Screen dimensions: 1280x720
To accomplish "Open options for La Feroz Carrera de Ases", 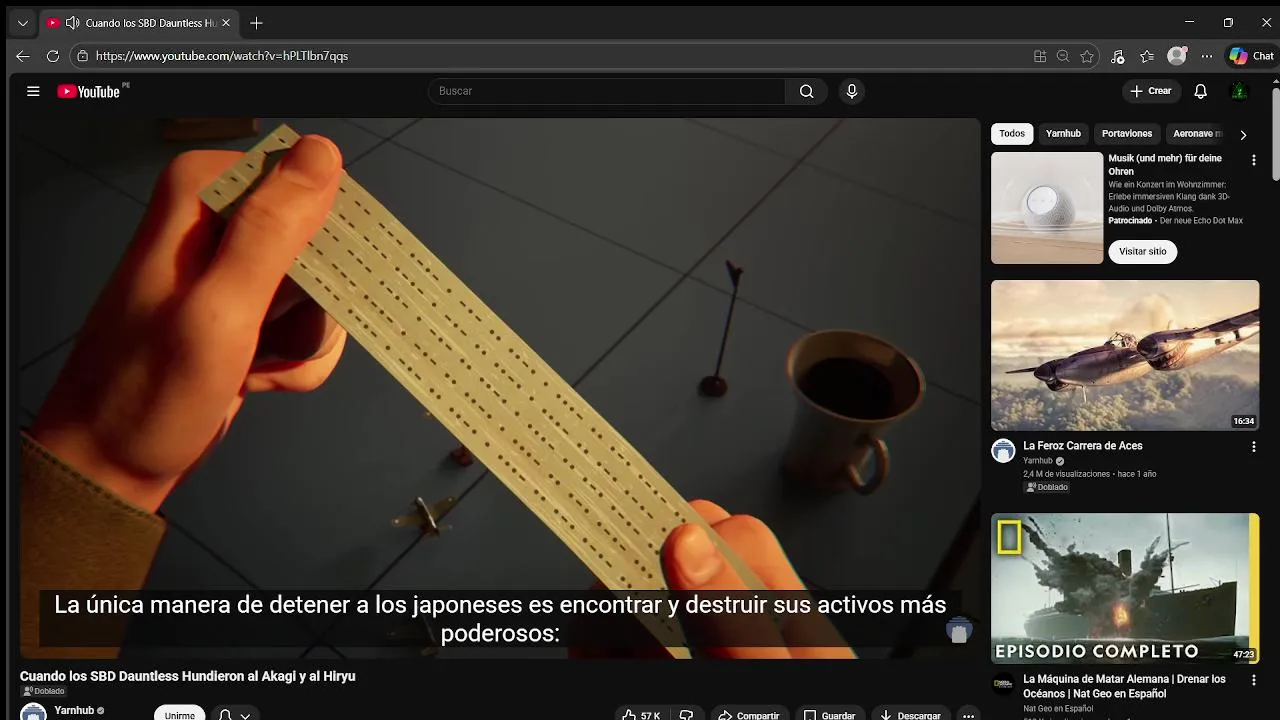I will click(1253, 447).
